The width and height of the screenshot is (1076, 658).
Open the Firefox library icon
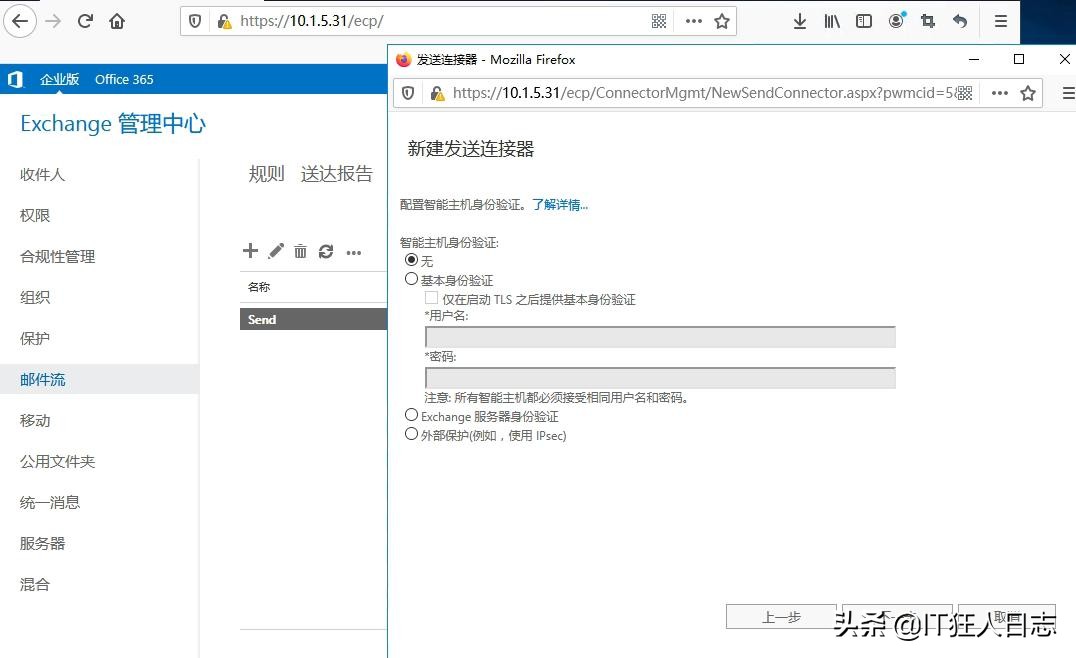832,21
